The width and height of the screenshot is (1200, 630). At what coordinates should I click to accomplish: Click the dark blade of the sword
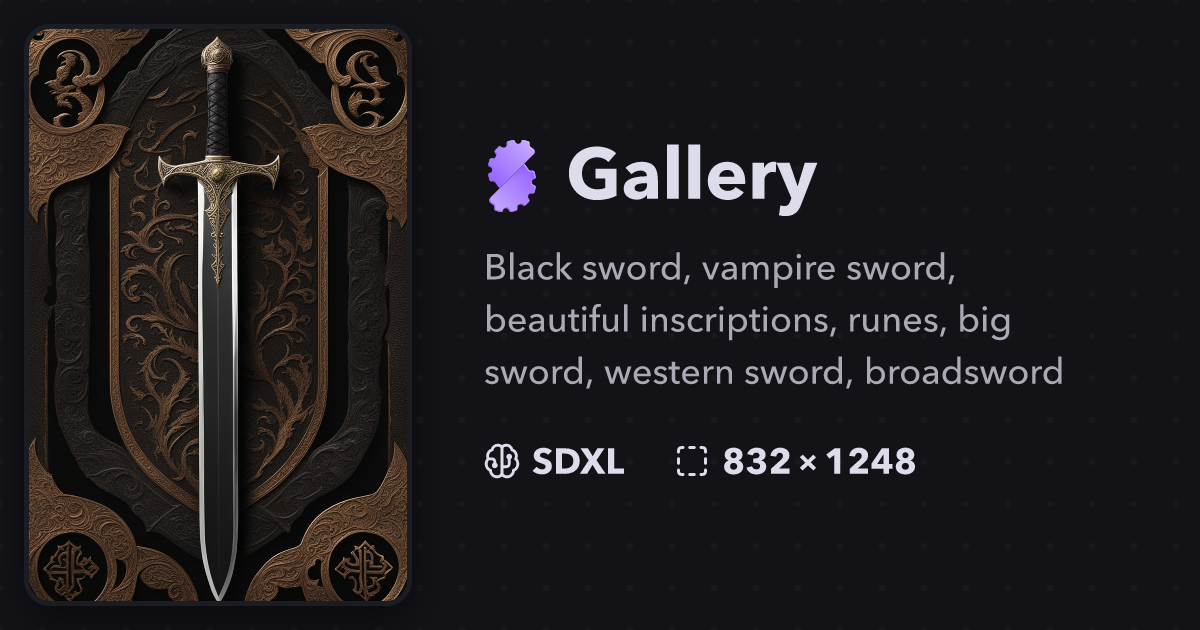[217, 380]
